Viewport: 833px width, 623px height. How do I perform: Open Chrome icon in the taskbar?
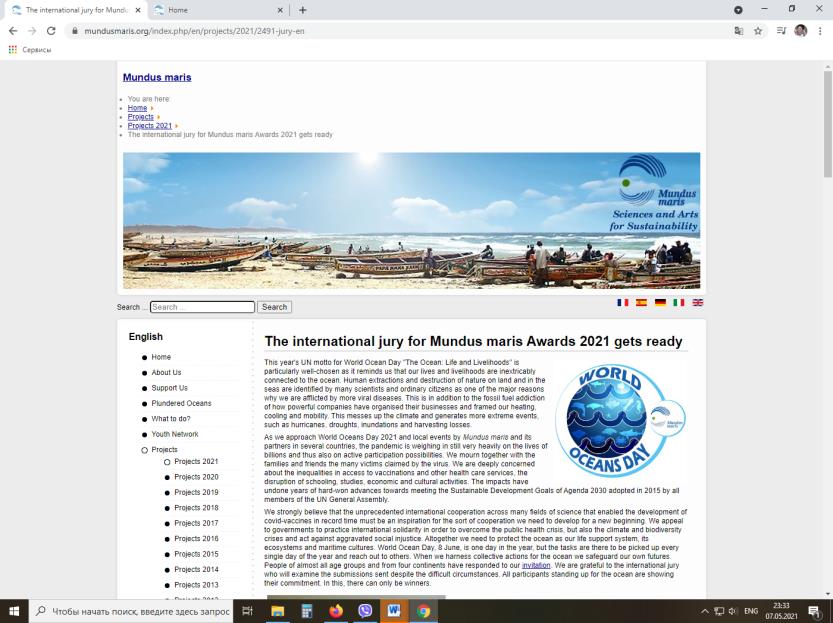pyautogui.click(x=423, y=611)
